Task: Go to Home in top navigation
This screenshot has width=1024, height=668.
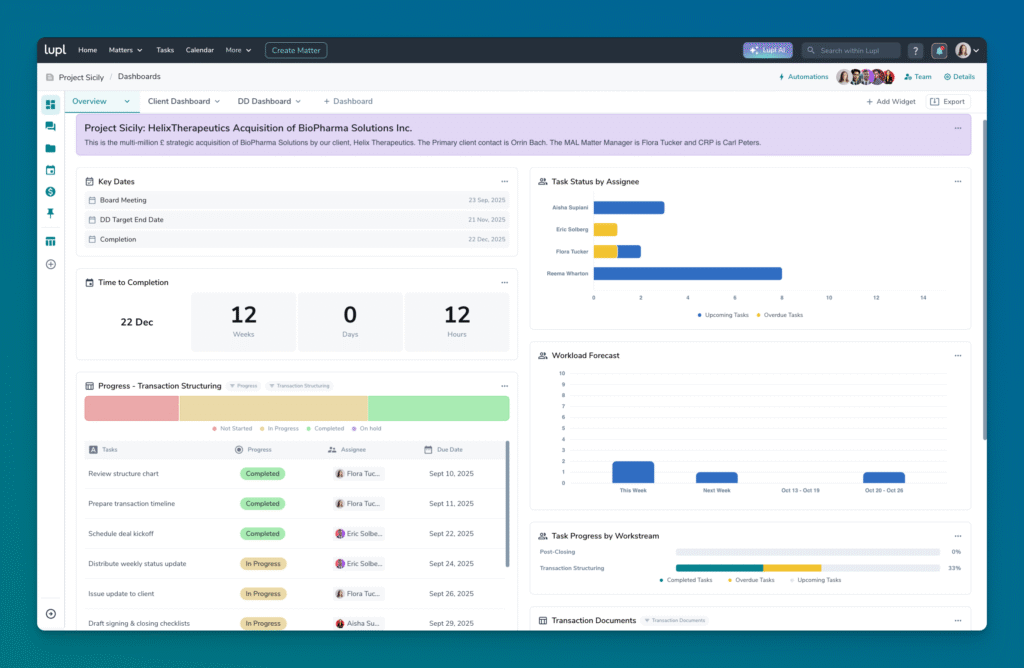Action: (x=88, y=50)
